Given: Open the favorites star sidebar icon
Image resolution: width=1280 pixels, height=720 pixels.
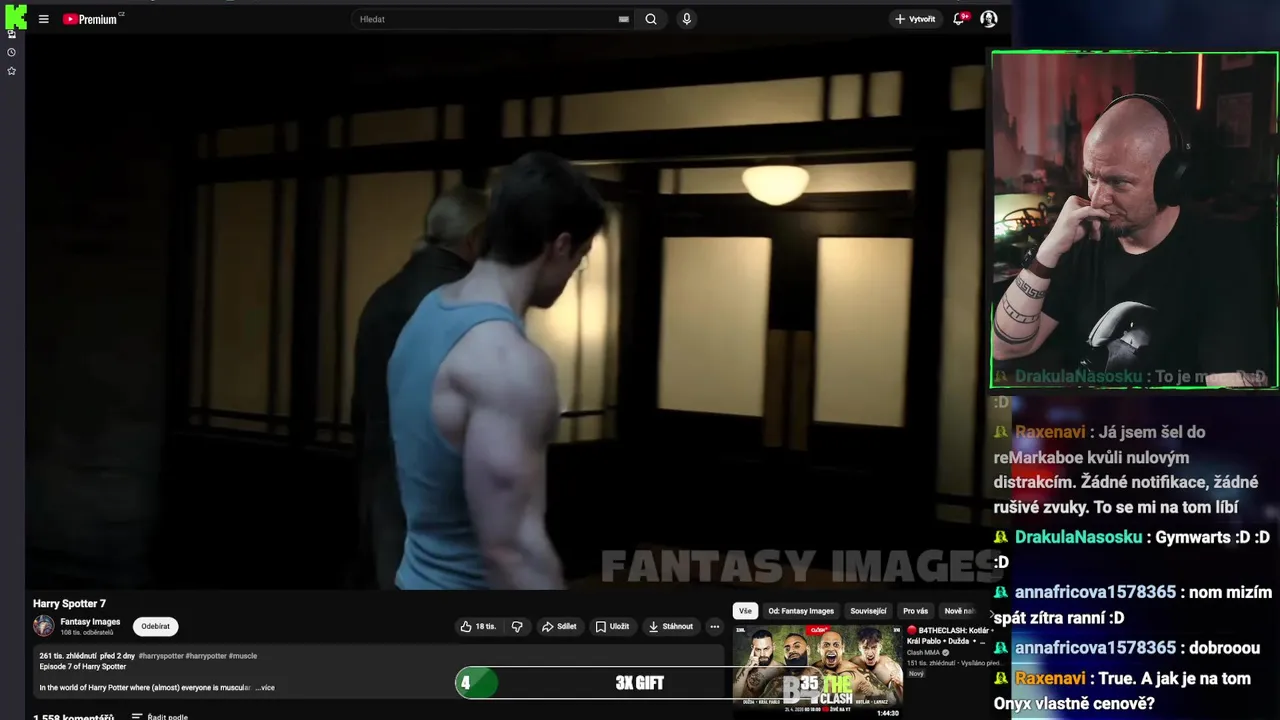Looking at the screenshot, I should click(11, 71).
